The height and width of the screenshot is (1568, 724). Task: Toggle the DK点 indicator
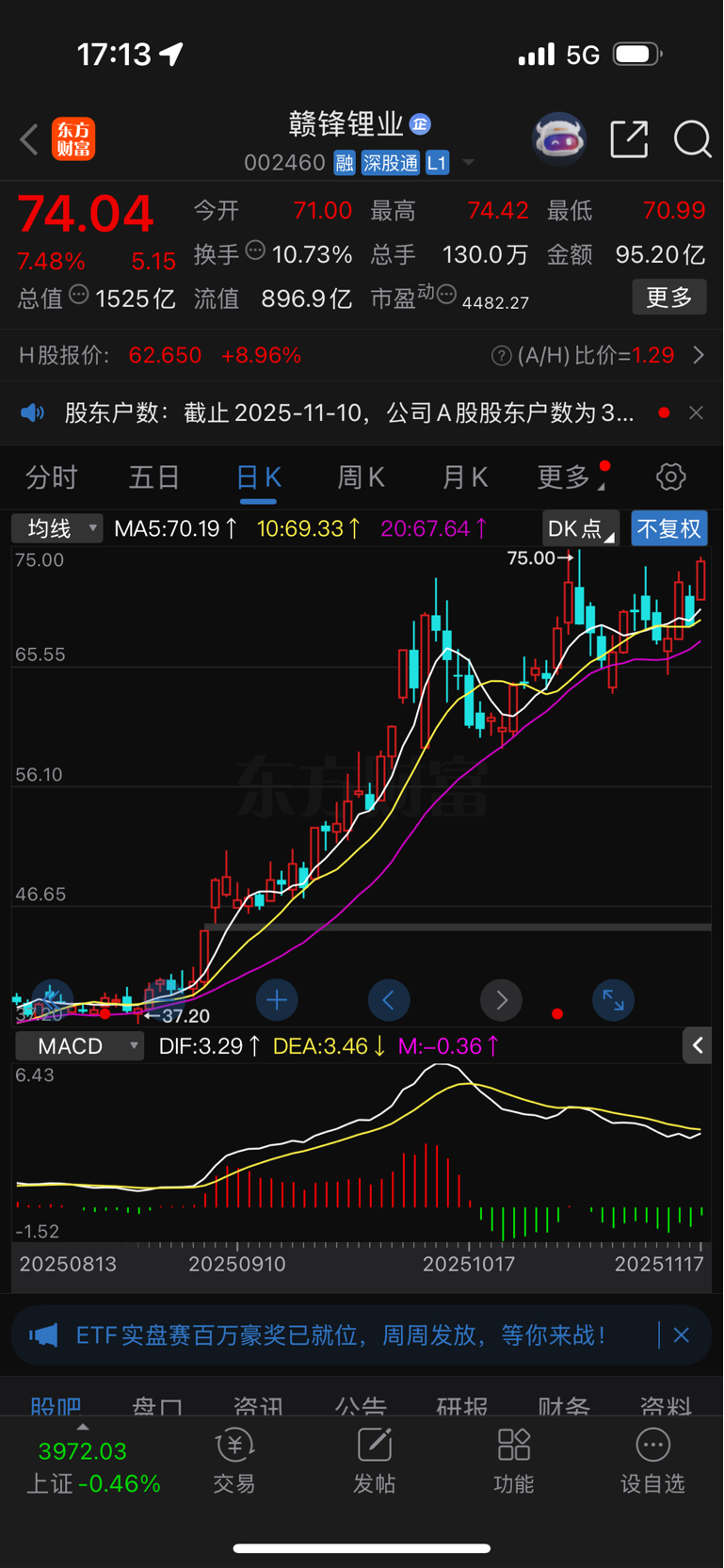[581, 528]
